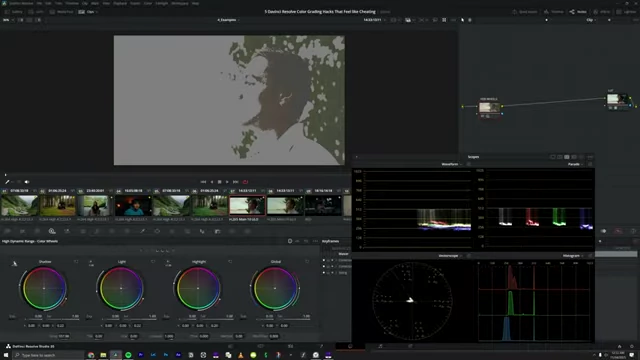Open the Edit menu

click(x=48, y=3)
